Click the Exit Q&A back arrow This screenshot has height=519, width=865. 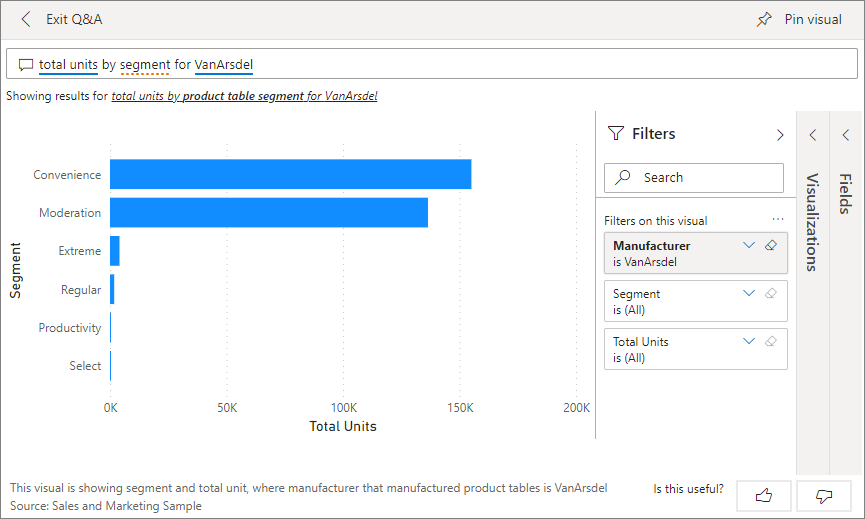pos(26,19)
